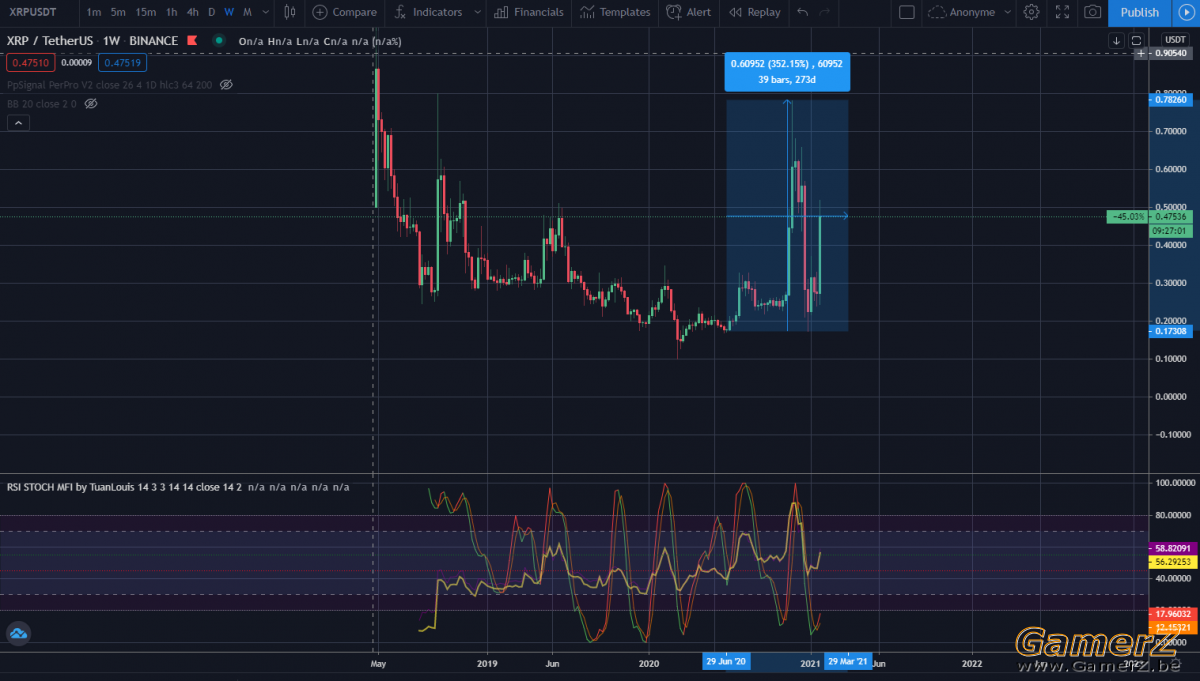
Task: Show the BB 20 close indicator
Action: [x=91, y=103]
